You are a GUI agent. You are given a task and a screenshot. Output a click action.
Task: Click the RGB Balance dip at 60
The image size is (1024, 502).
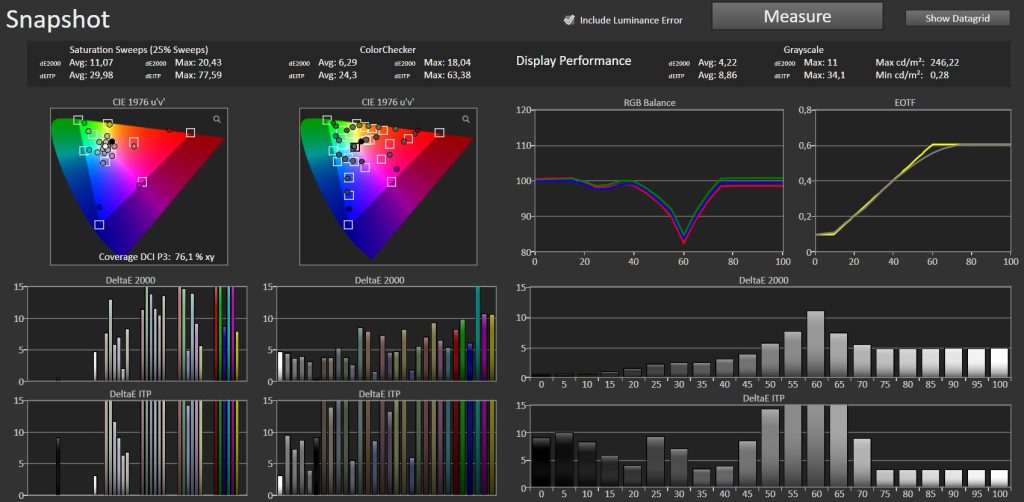(684, 238)
